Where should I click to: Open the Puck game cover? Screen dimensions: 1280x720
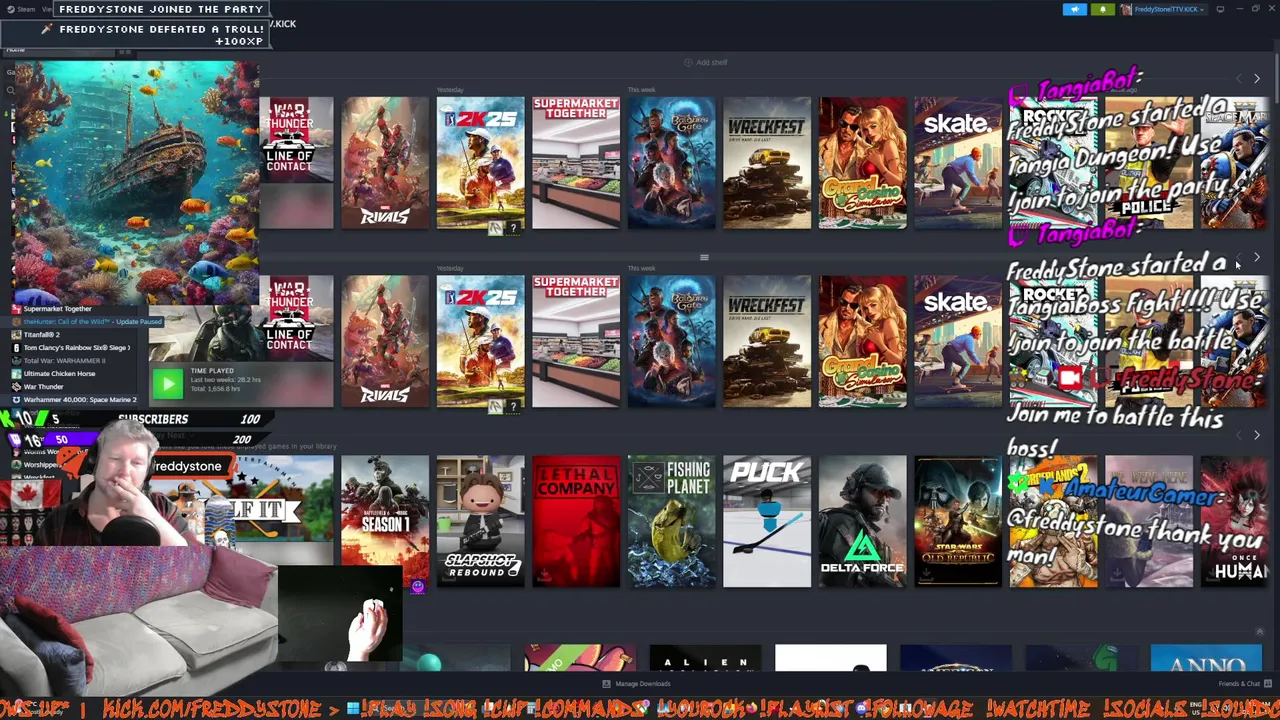(767, 521)
